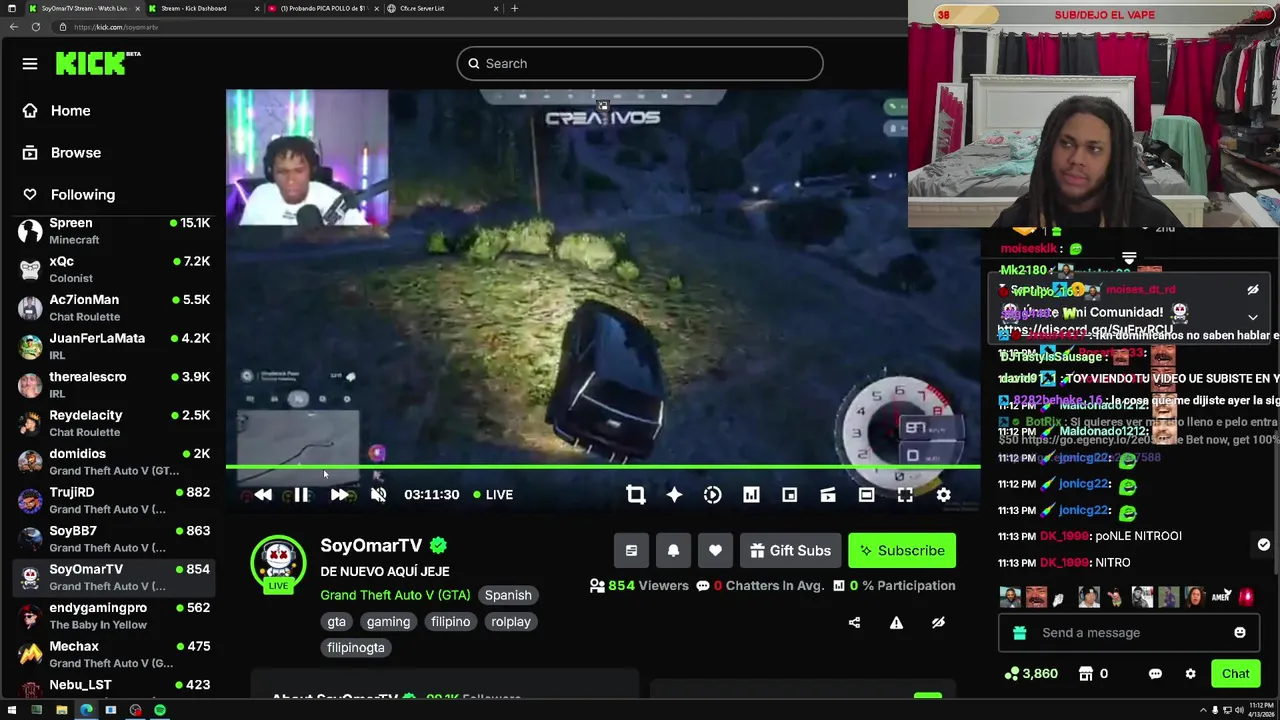Click the green stream progress bar
1280x720 pixels.
tap(603, 467)
